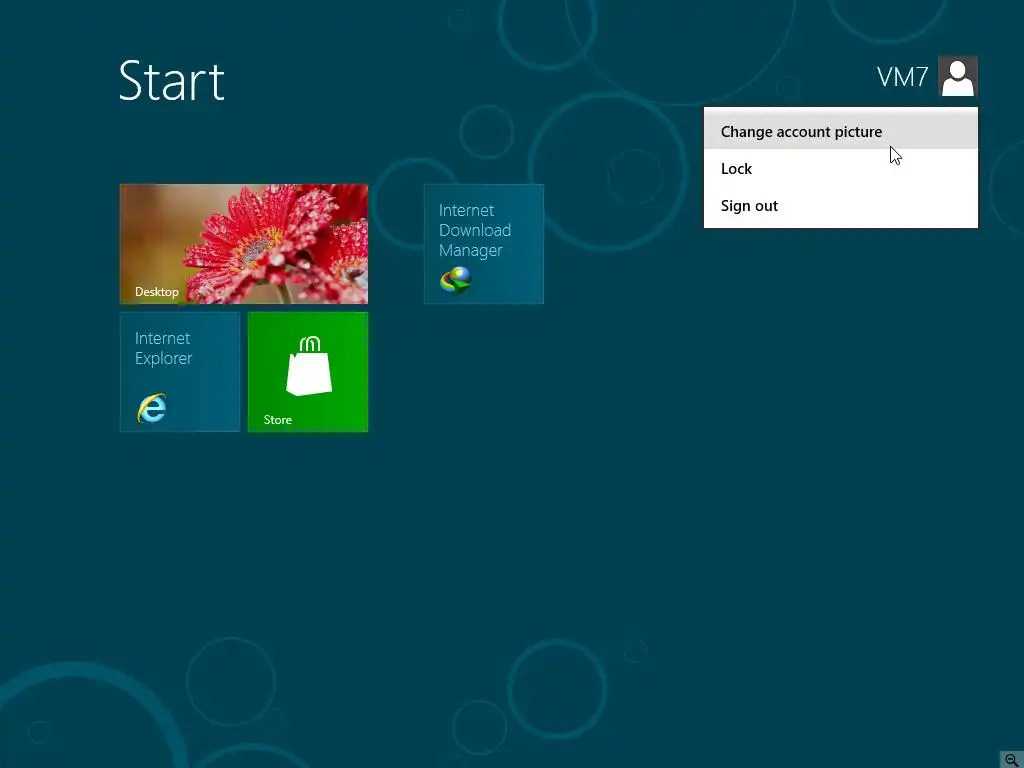Click the zoom-out icon in the bottom corner

[1012, 760]
